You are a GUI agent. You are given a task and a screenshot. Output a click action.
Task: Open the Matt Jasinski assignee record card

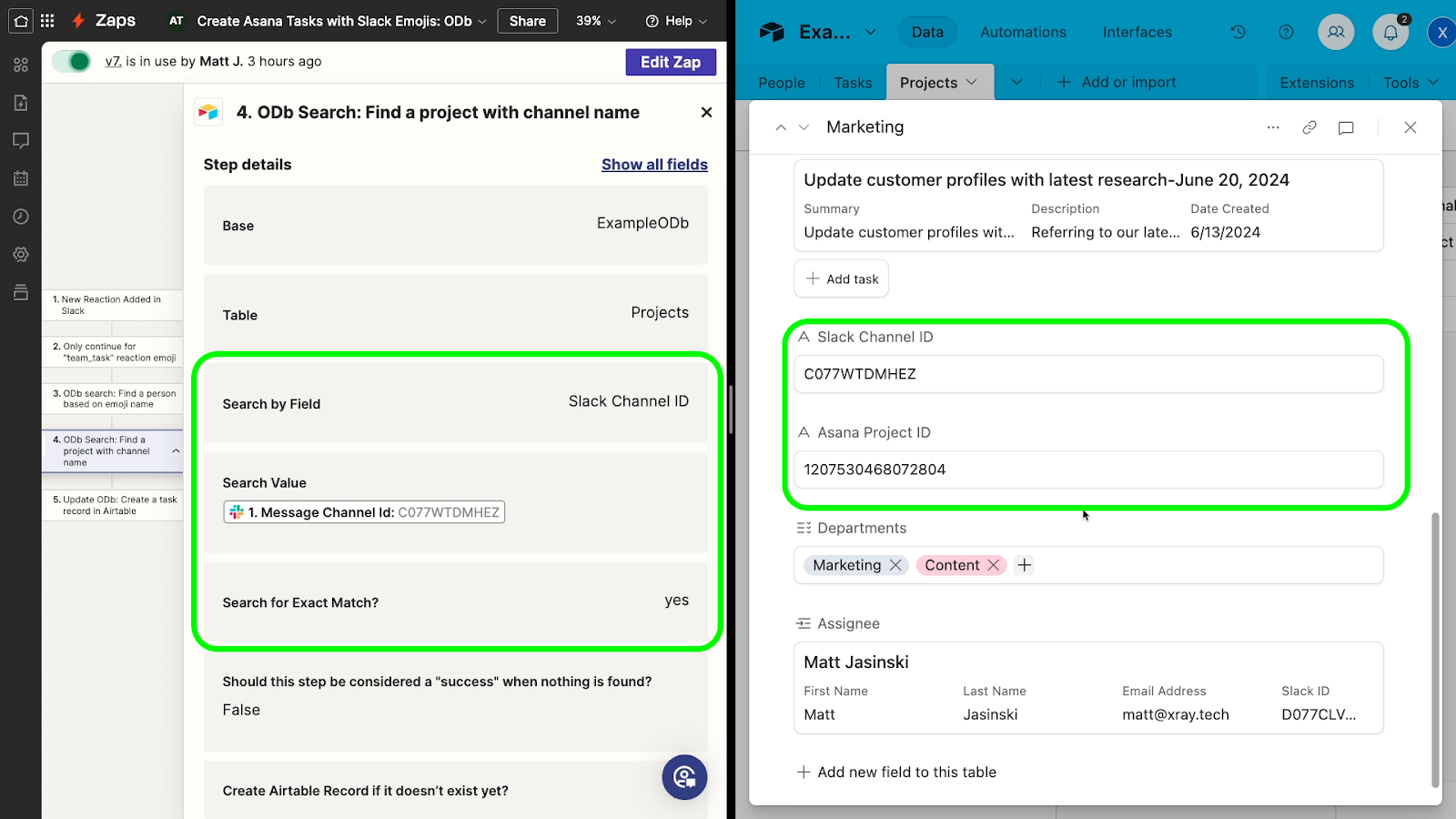(x=1088, y=688)
